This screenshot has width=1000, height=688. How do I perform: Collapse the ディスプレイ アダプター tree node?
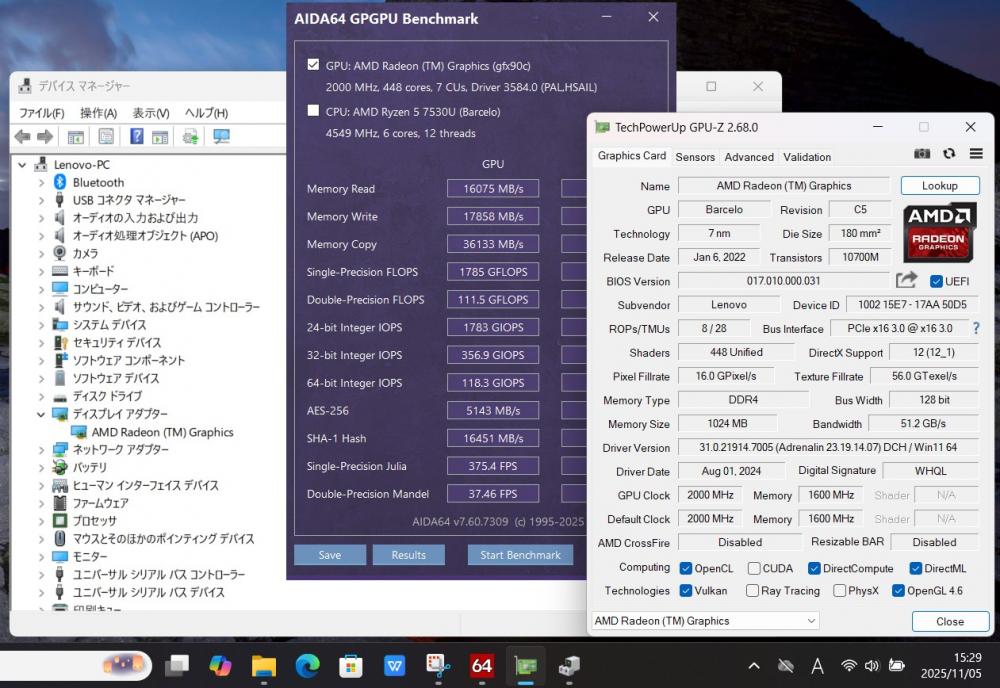(41, 414)
